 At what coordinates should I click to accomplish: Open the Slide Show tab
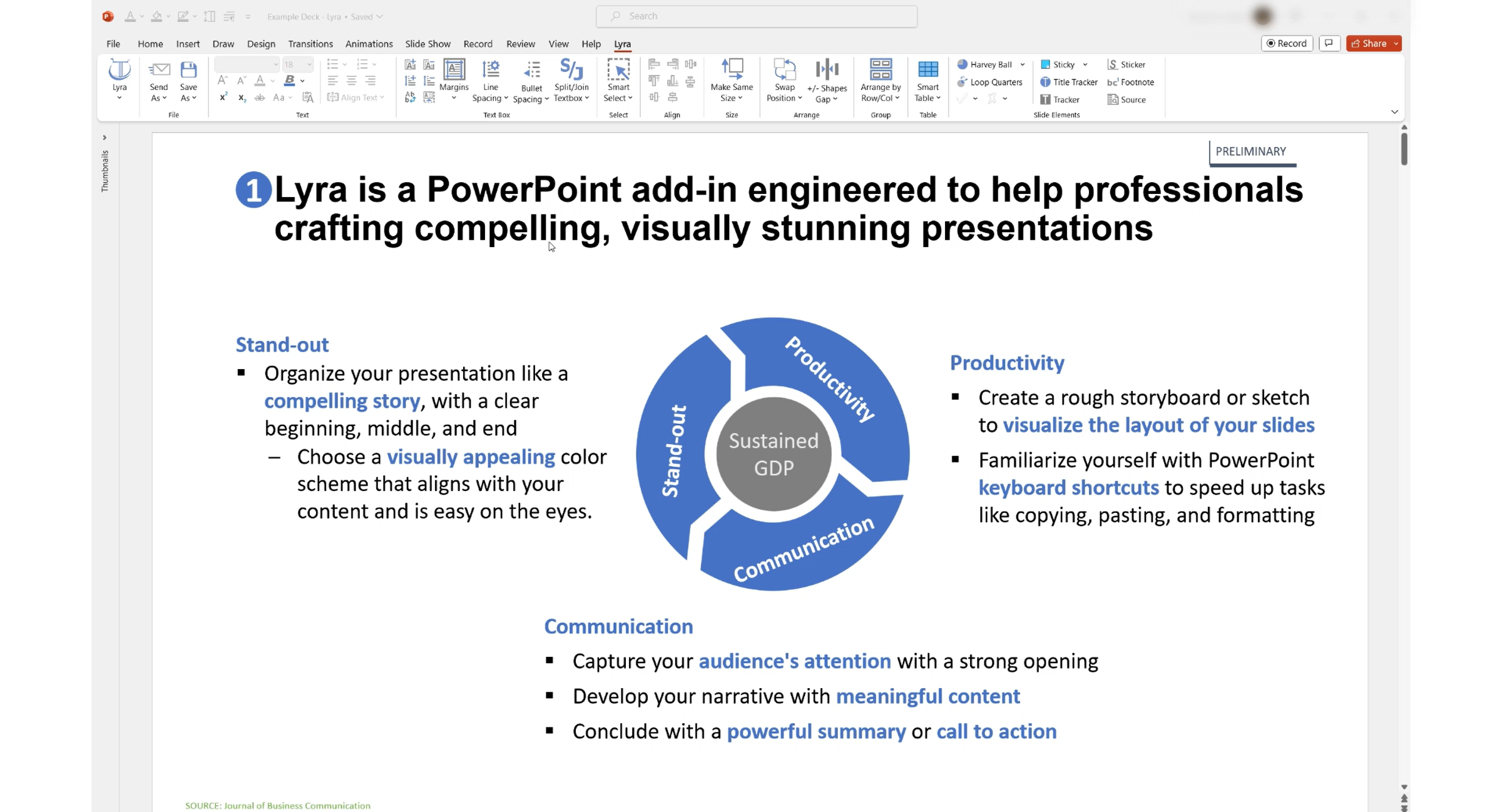(427, 44)
